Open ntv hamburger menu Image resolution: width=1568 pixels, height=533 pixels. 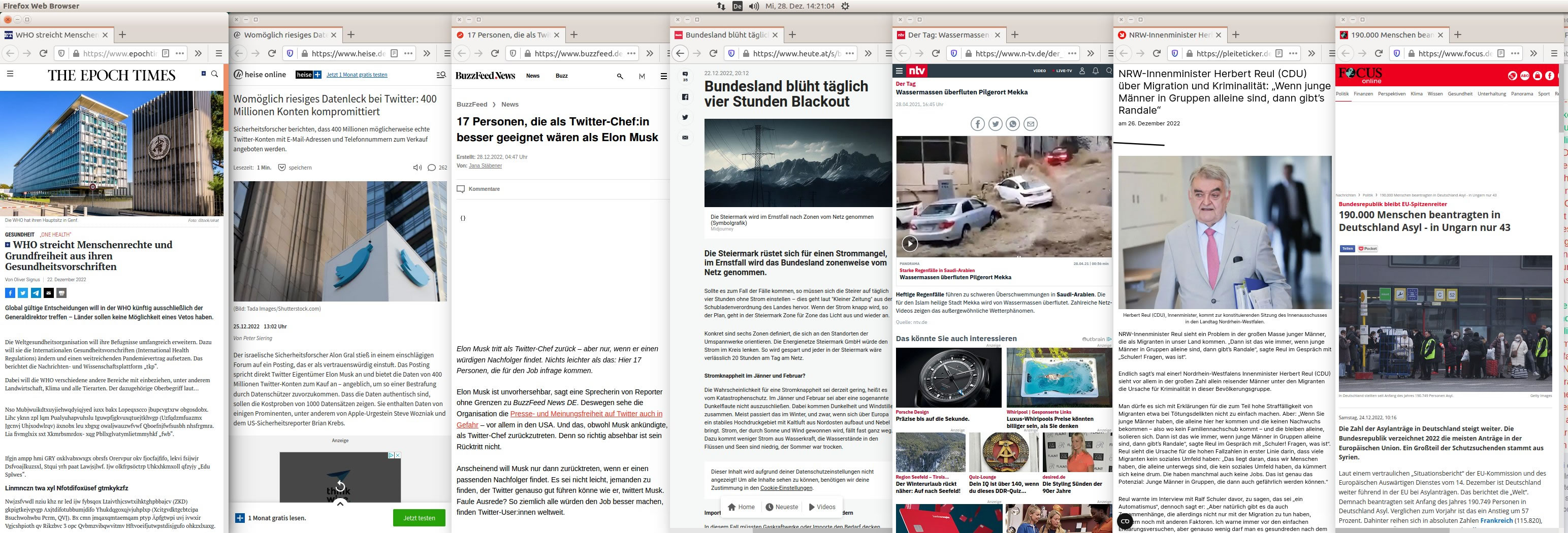tap(899, 71)
